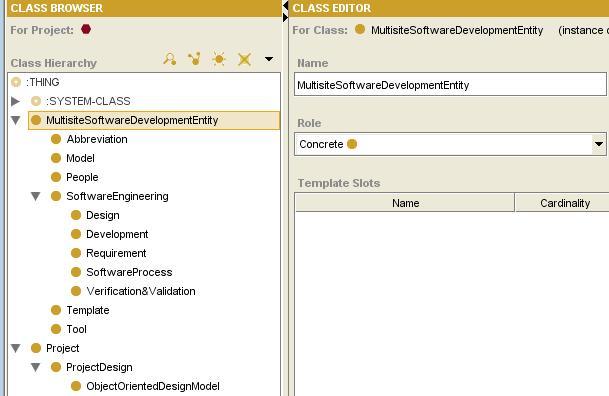This screenshot has width=609, height=396.
Task: Expand the panel using the right-pointing splitter arrow
Action: (x=285, y=17)
